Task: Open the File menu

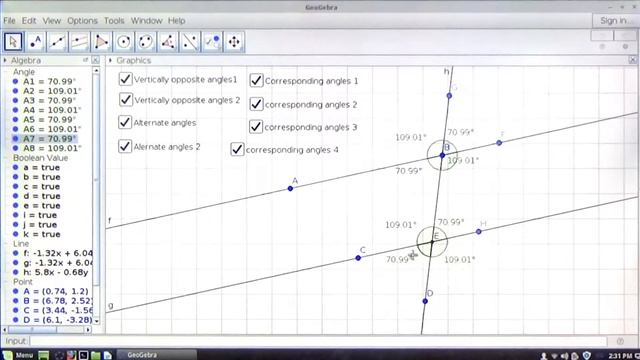Action: [x=9, y=20]
